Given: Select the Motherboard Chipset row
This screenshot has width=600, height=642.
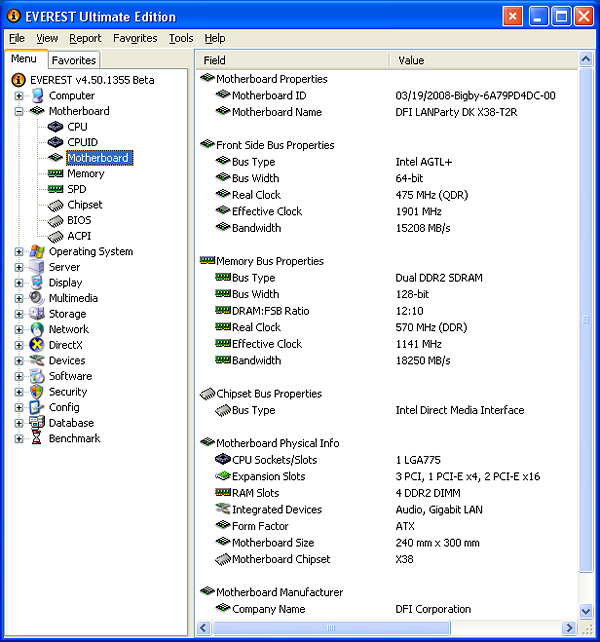Looking at the screenshot, I should coord(387,559).
